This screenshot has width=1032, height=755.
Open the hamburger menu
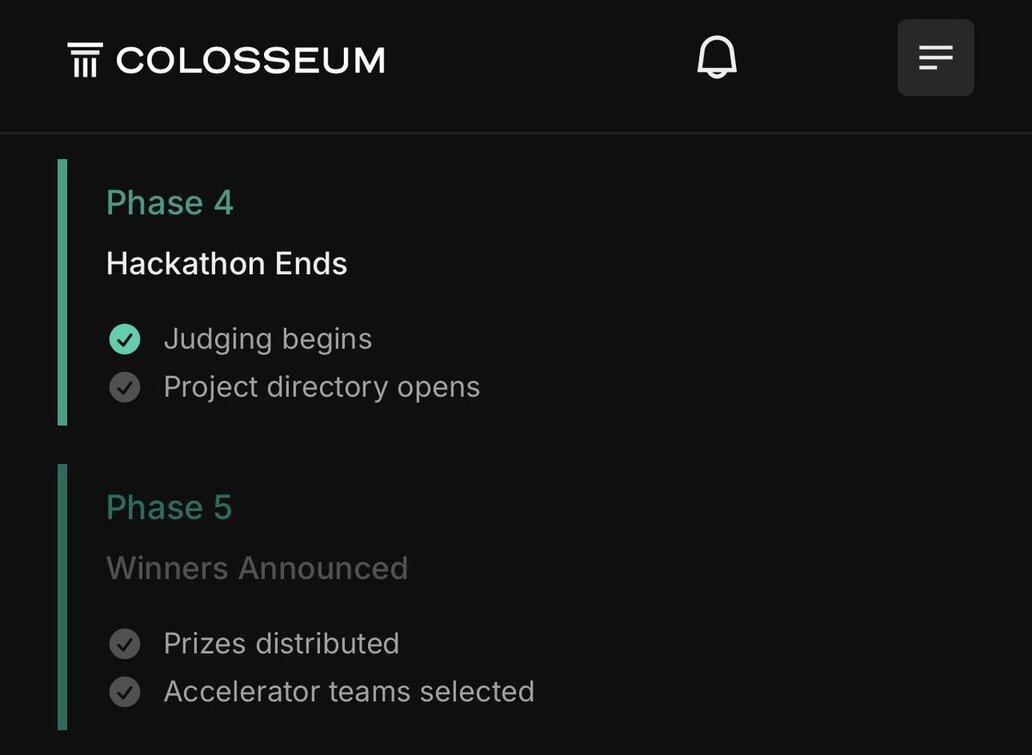pyautogui.click(x=935, y=58)
